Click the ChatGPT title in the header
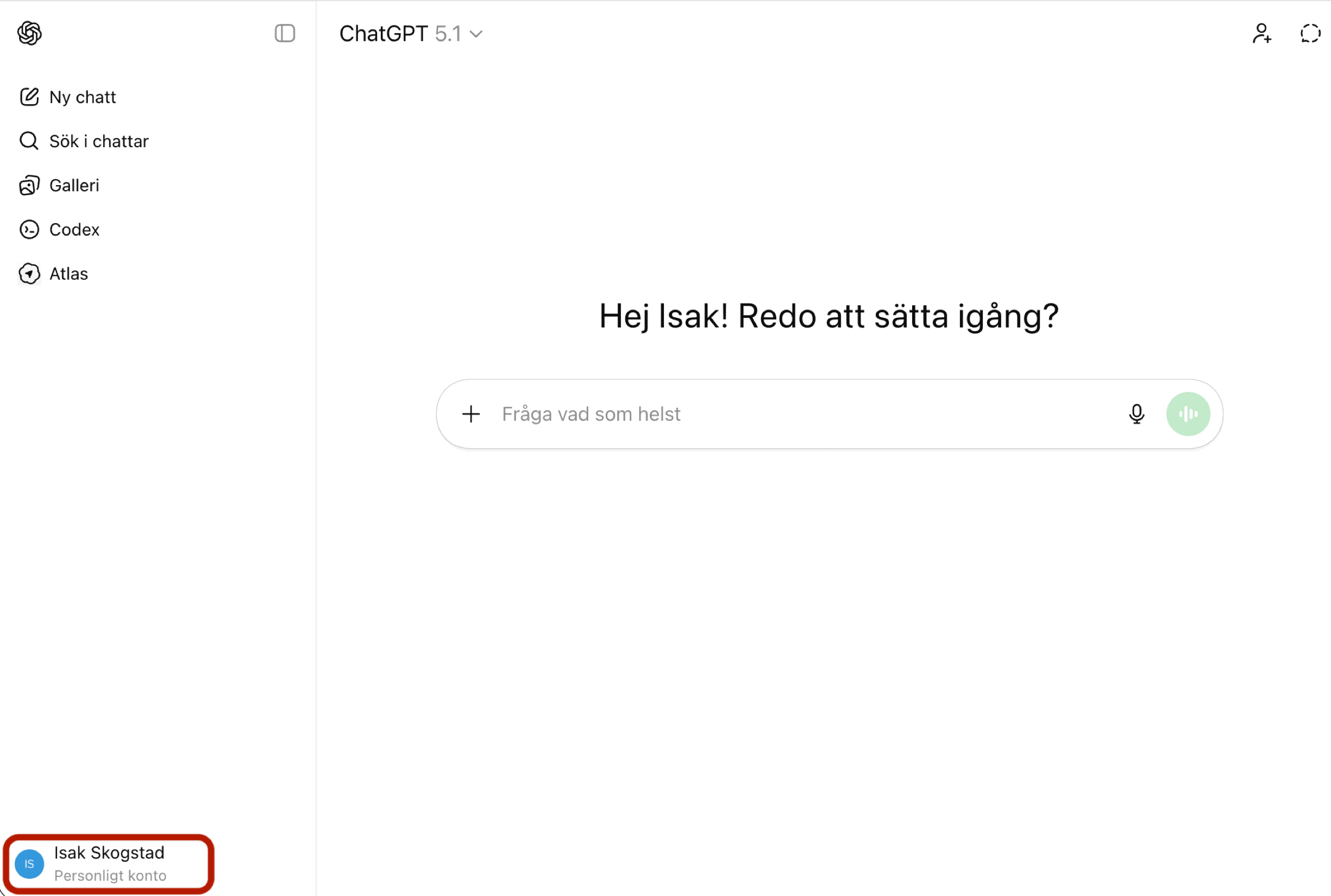This screenshot has width=1331, height=896. pos(384,34)
